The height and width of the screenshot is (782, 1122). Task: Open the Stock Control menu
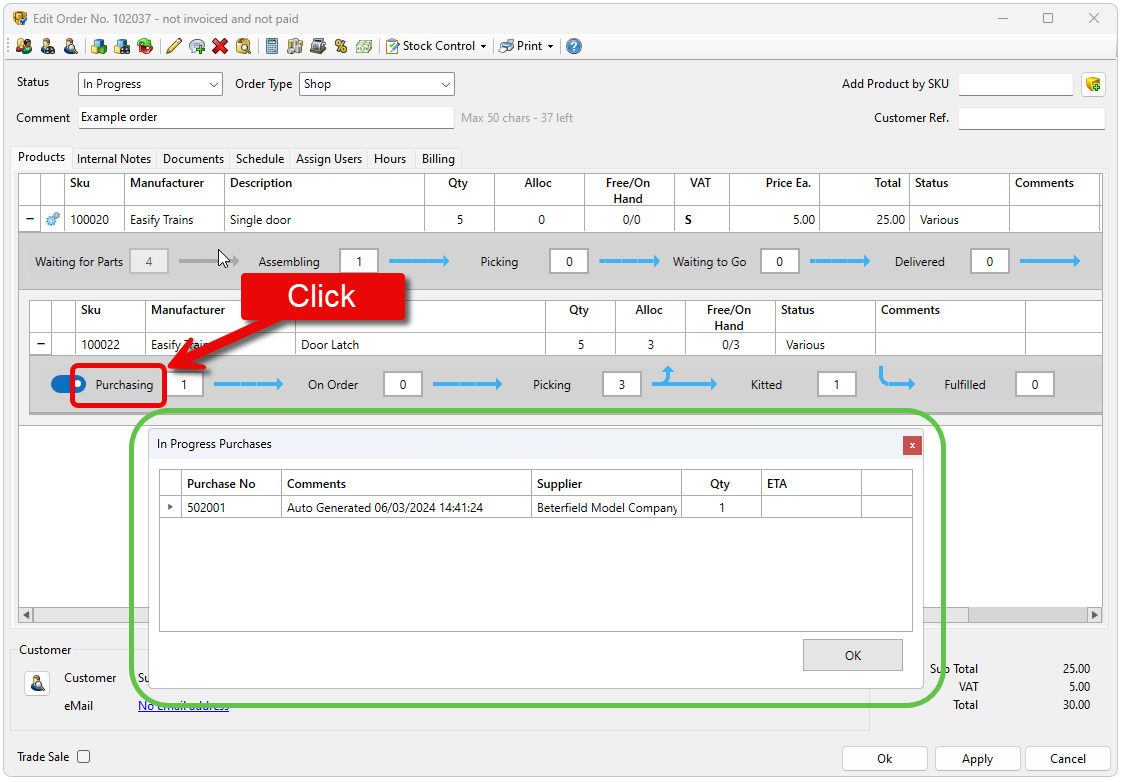point(438,46)
